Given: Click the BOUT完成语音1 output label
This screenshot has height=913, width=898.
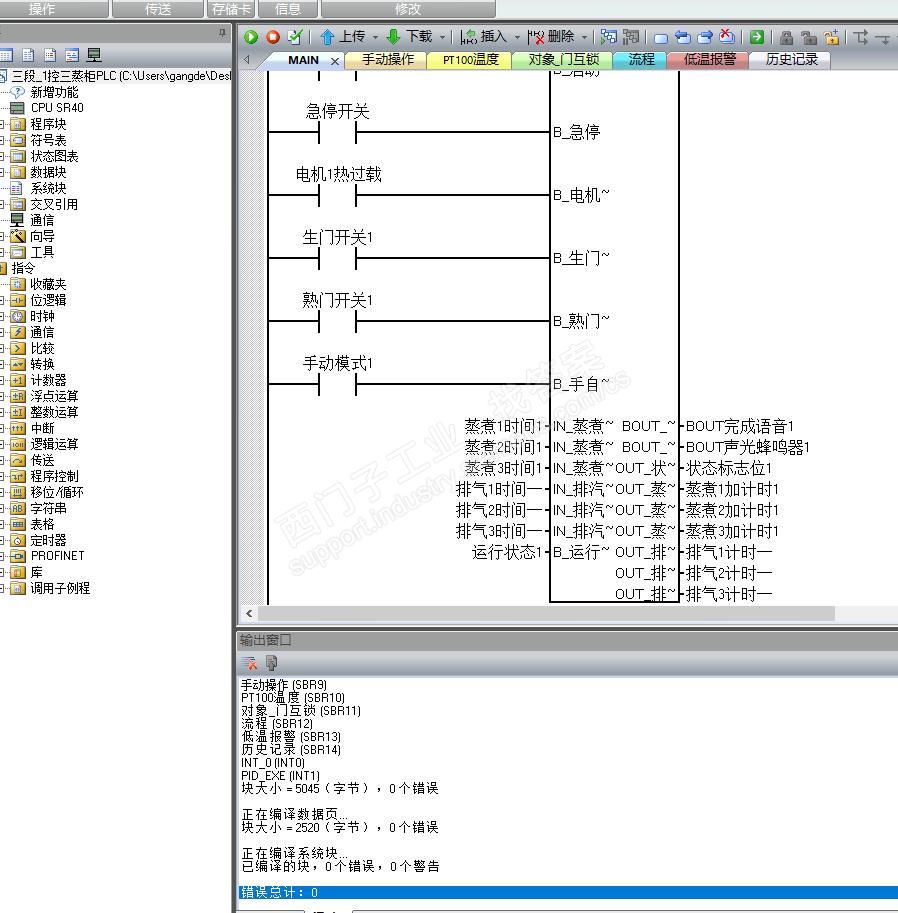Looking at the screenshot, I should pyautogui.click(x=740, y=426).
